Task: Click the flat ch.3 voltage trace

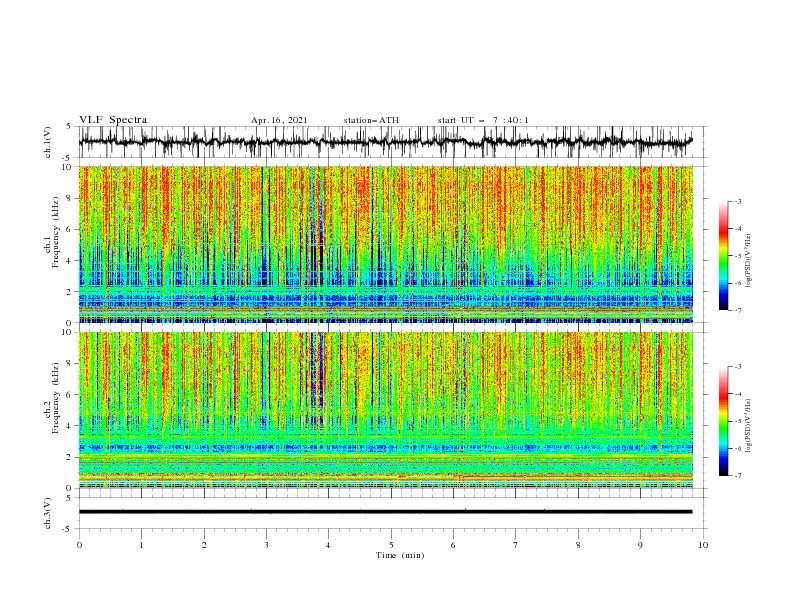Action: pyautogui.click(x=385, y=512)
